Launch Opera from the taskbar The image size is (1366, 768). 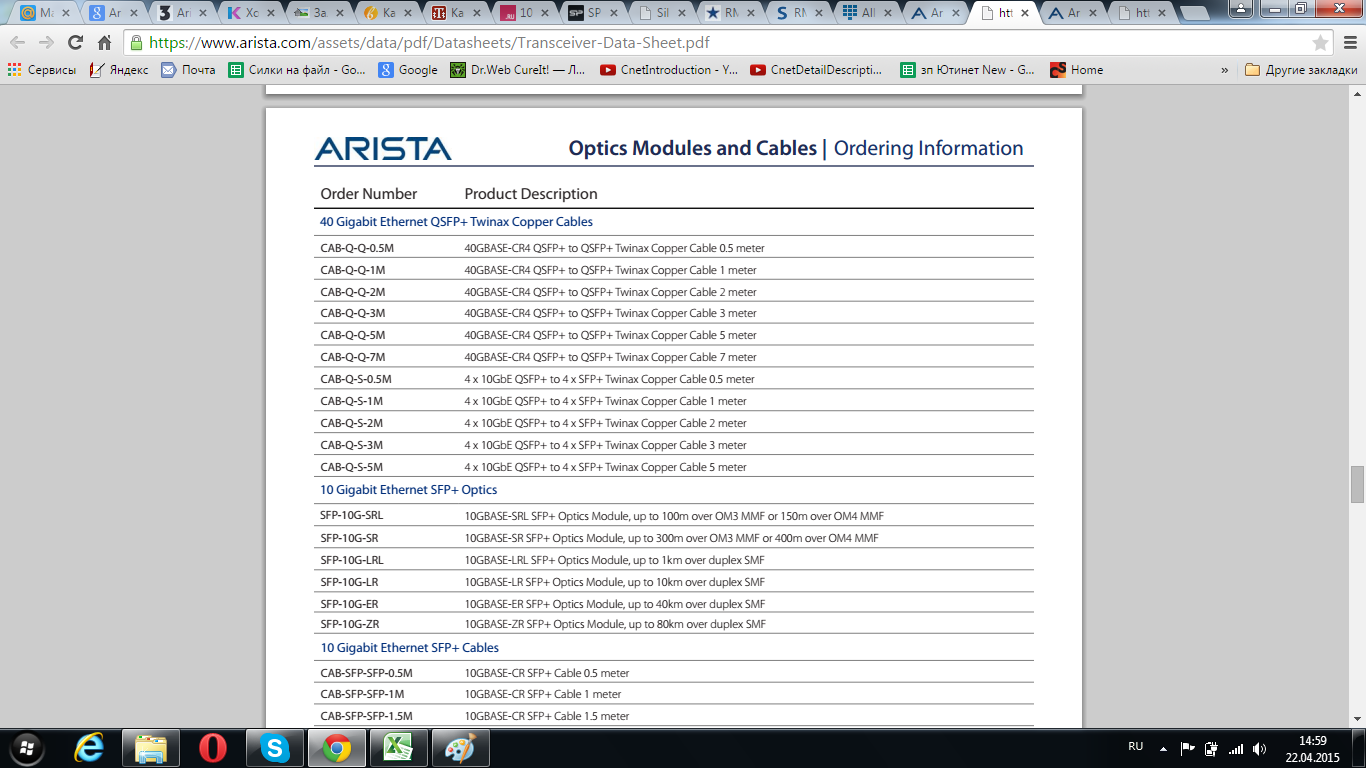click(212, 748)
